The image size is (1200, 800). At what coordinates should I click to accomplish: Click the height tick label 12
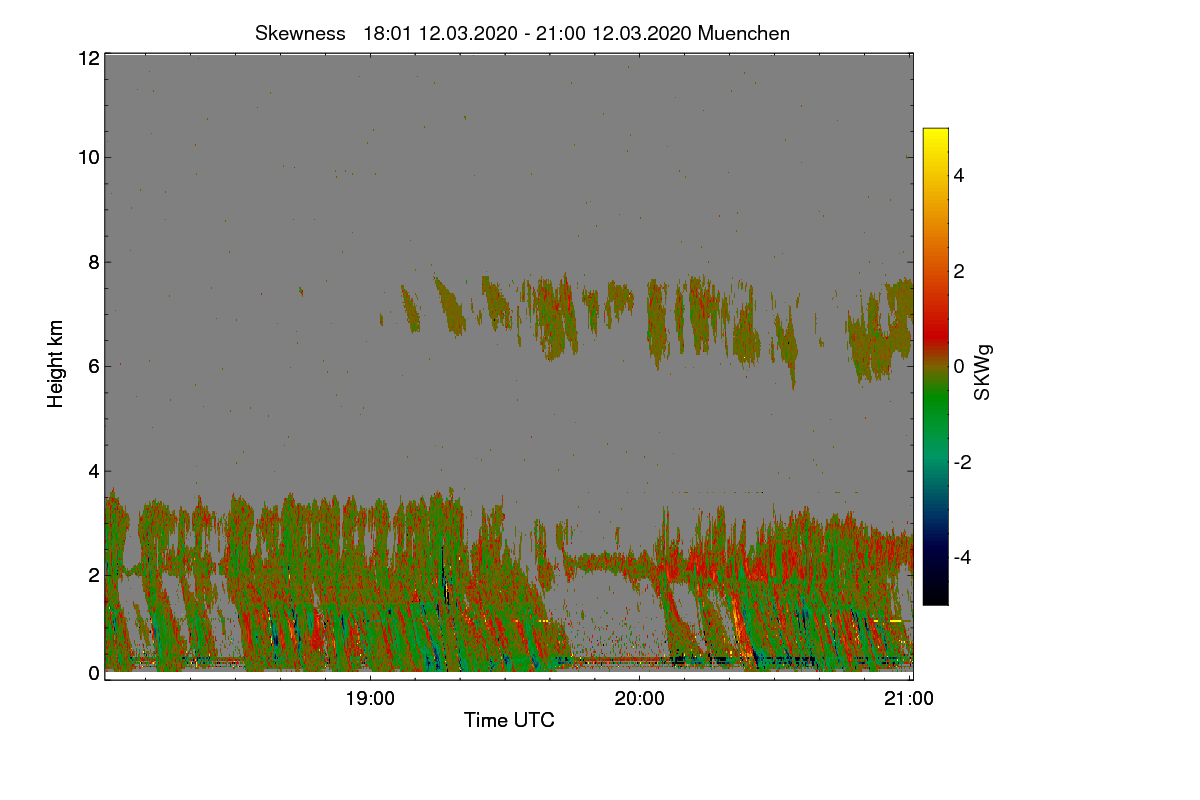[88, 58]
